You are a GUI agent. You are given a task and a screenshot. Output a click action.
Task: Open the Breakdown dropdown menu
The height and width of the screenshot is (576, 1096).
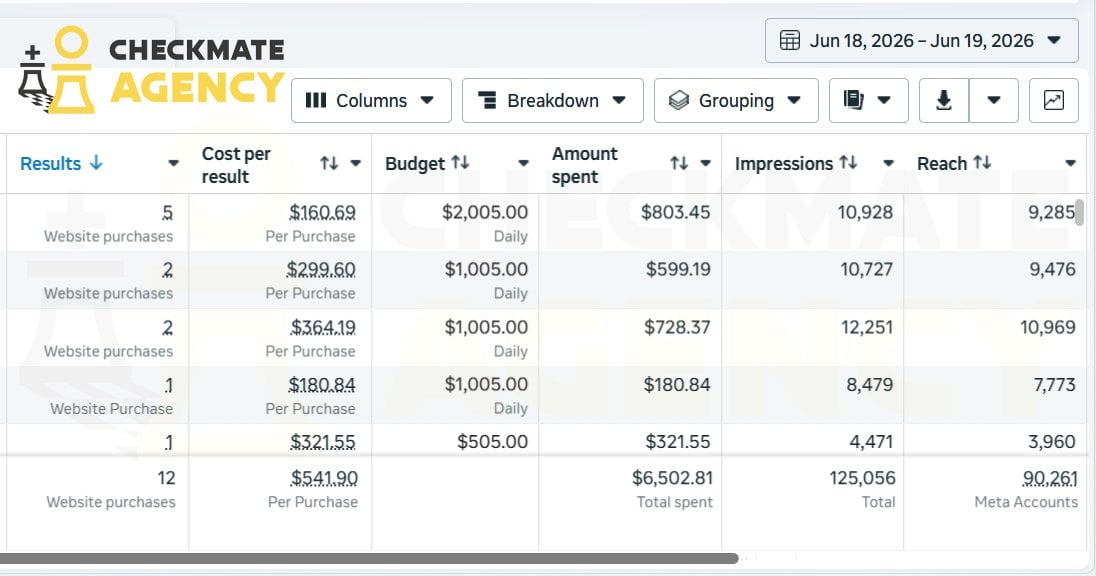(x=552, y=101)
